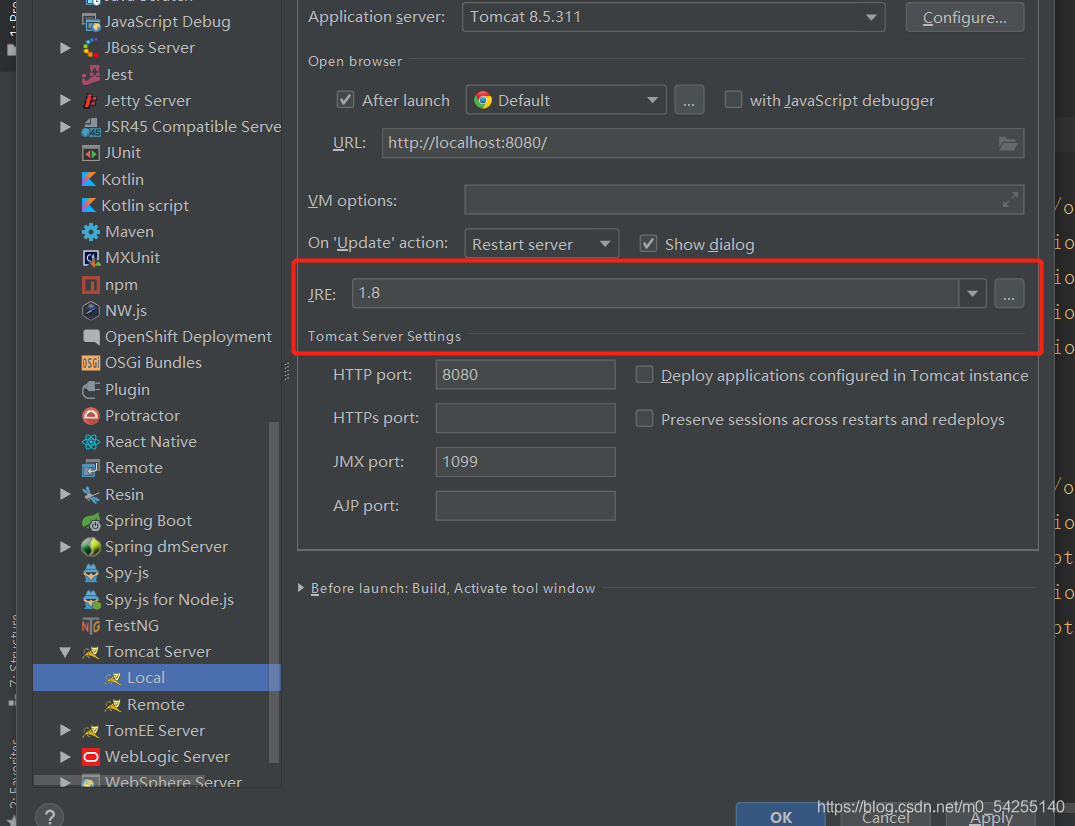This screenshot has width=1075, height=826.
Task: Click the Spy-js for Node.js icon
Action: 90,600
